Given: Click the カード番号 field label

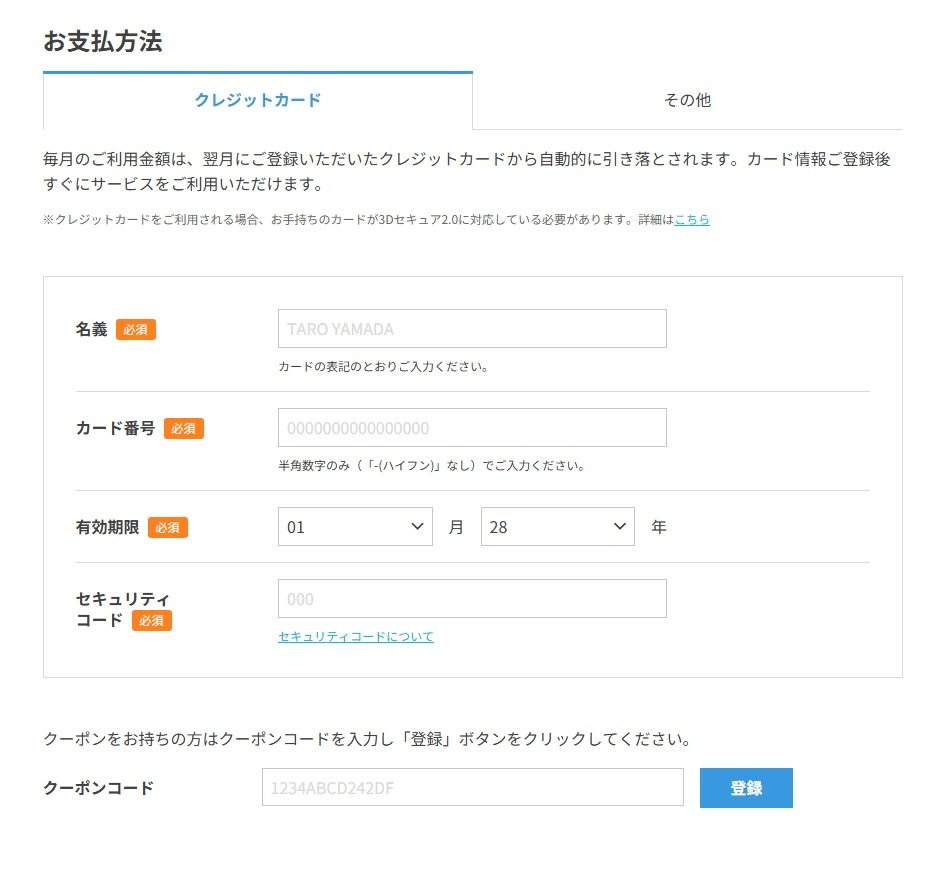Looking at the screenshot, I should [x=115, y=428].
